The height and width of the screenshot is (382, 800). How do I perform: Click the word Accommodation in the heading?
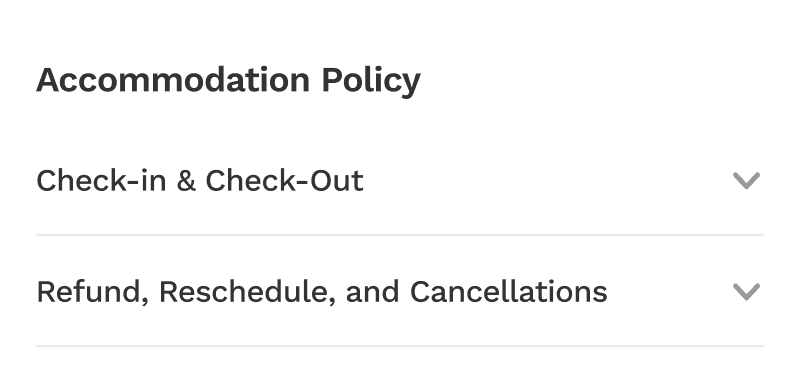pyautogui.click(x=173, y=80)
